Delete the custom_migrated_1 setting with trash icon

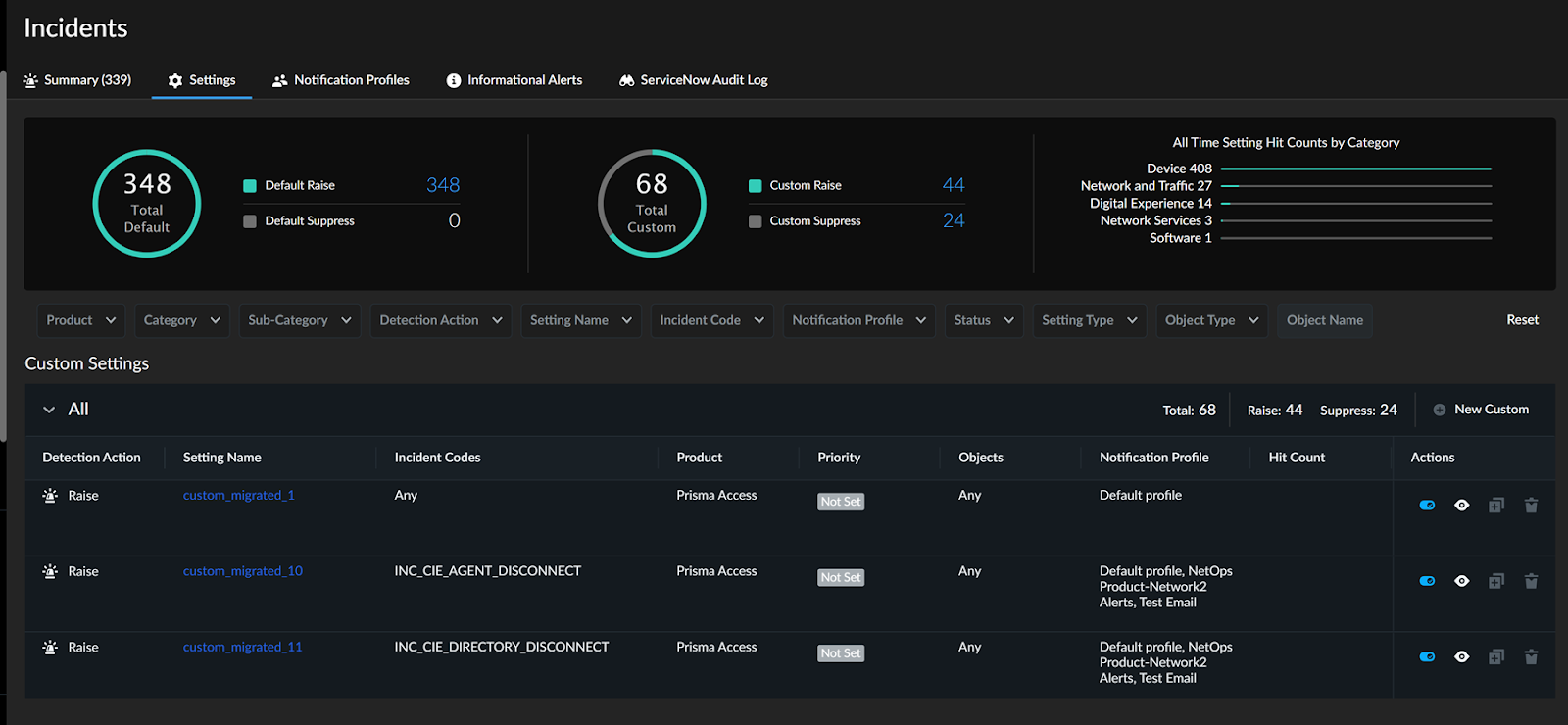pos(1531,506)
